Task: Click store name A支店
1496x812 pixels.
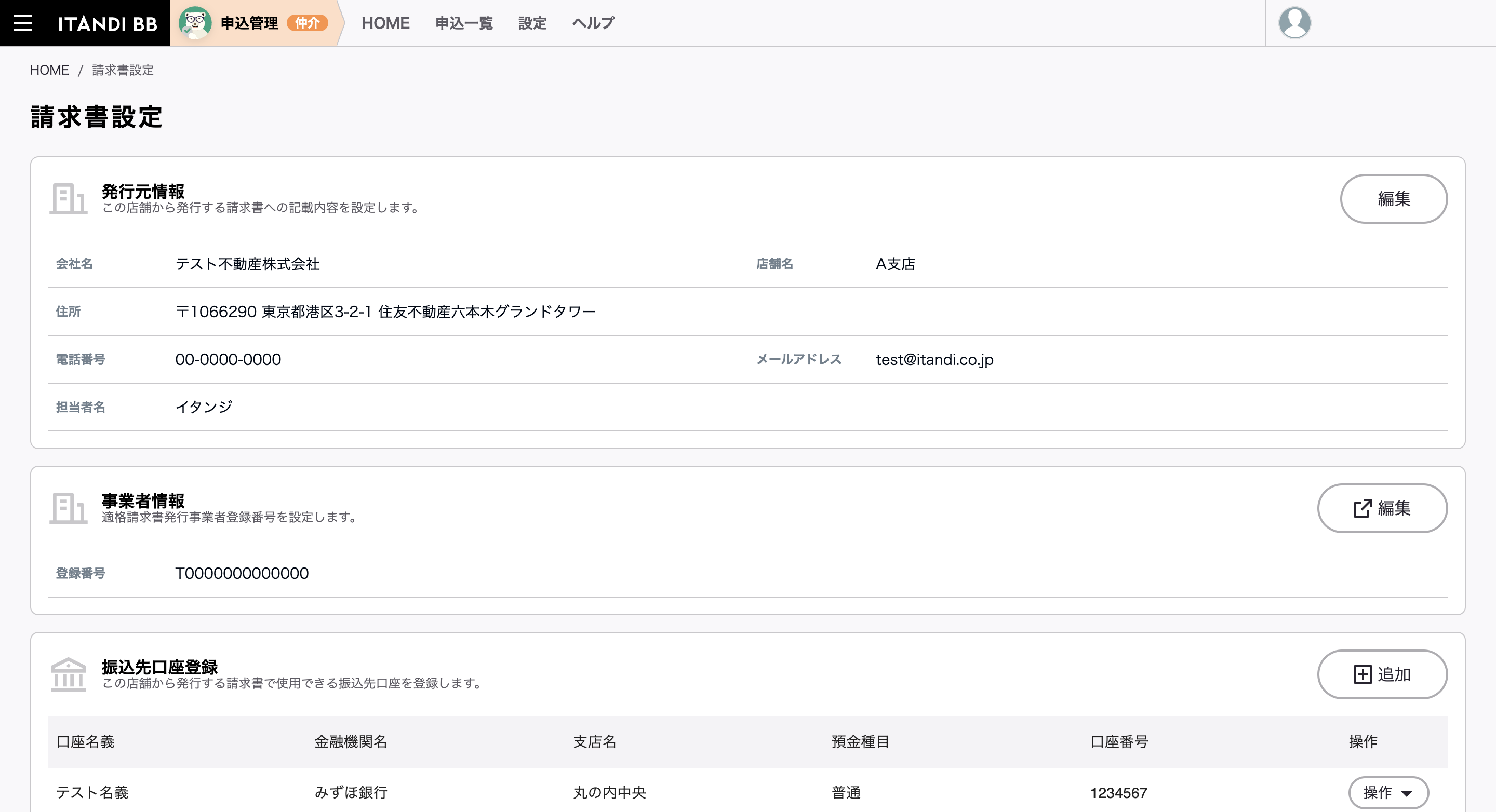Action: pyautogui.click(x=895, y=264)
